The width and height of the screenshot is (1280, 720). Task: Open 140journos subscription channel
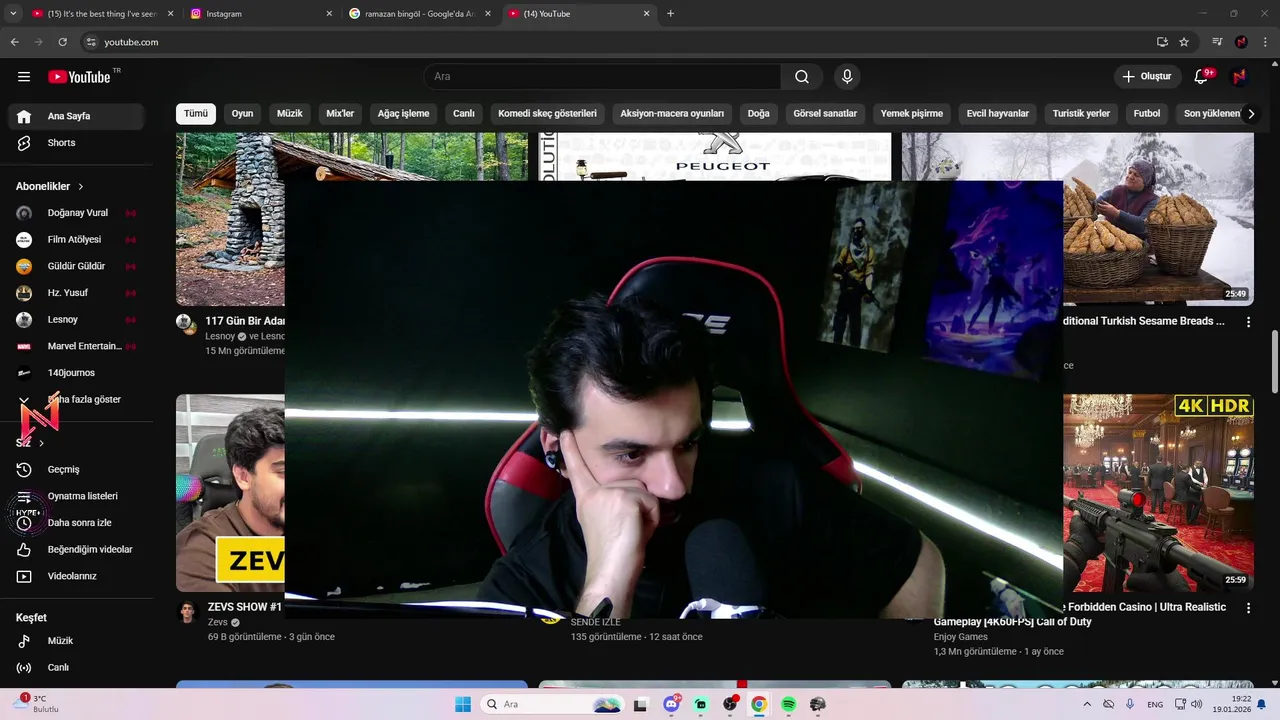tap(76, 373)
